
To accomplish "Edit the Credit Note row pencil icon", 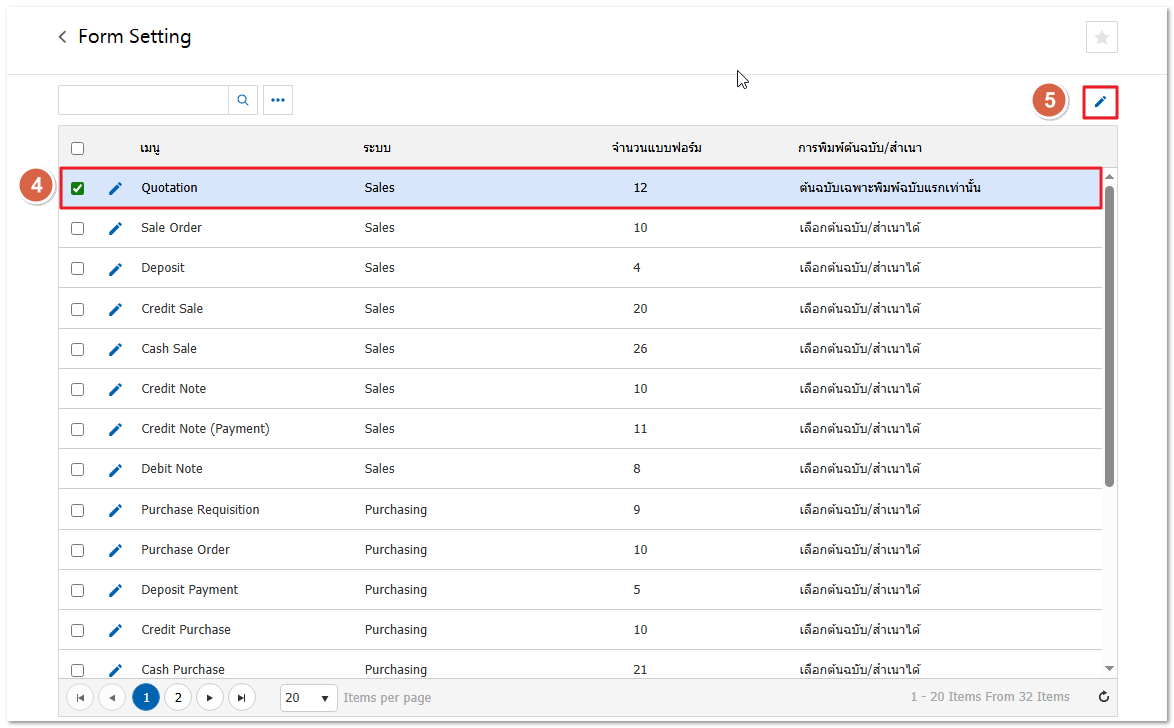I will click(115, 389).
